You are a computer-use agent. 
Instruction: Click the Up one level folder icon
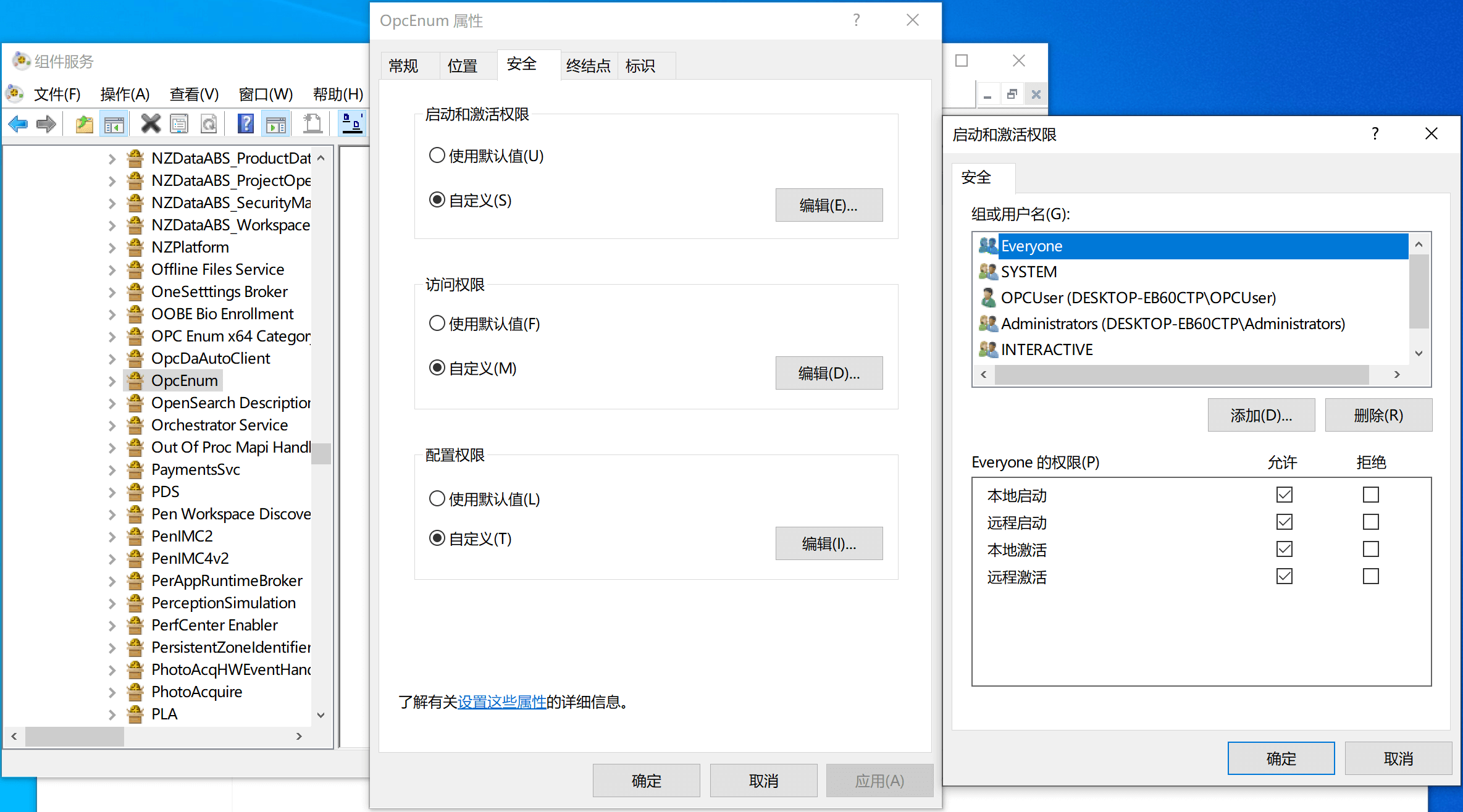click(84, 124)
